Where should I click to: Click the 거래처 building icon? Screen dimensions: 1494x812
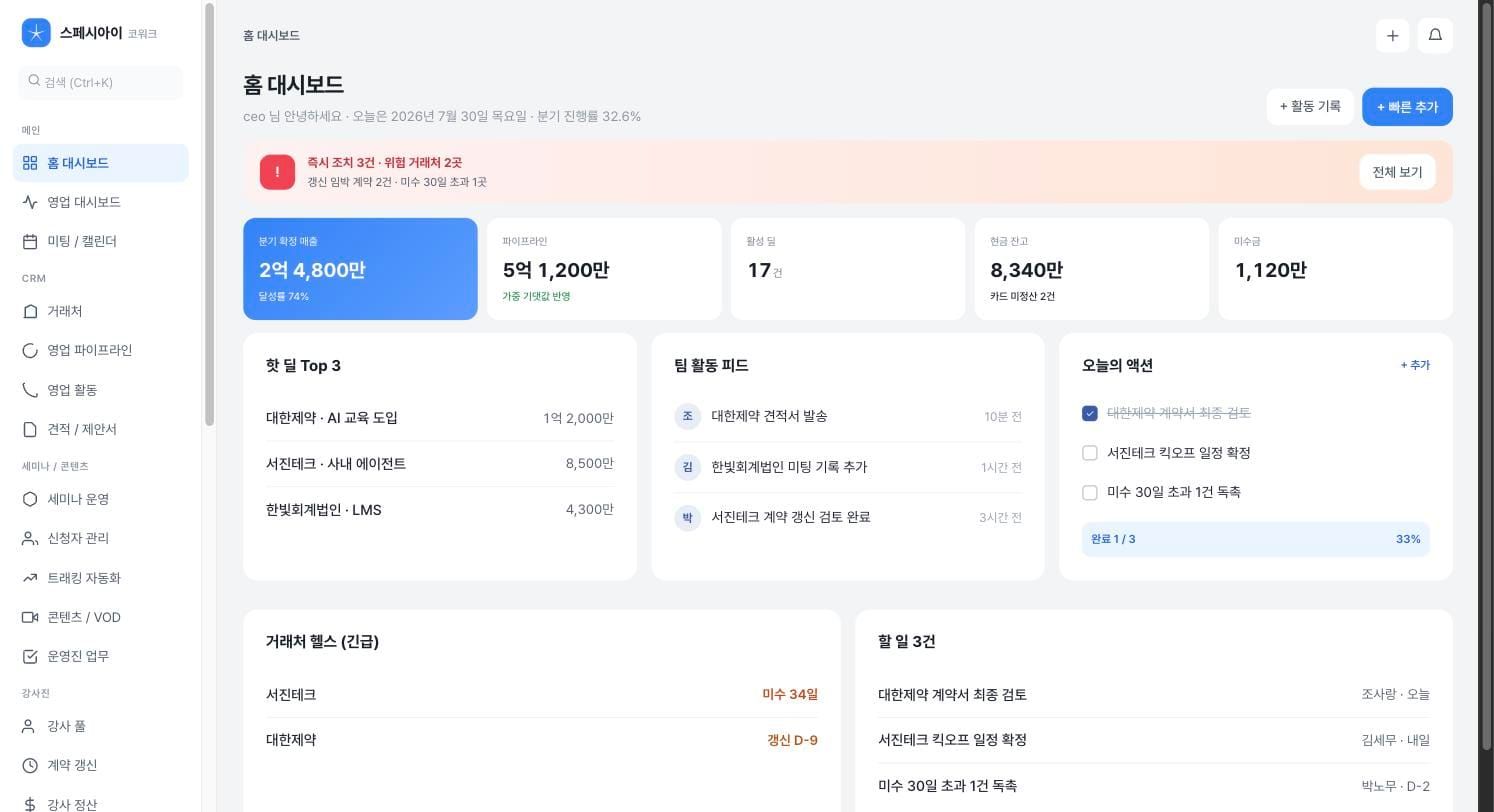(30, 311)
